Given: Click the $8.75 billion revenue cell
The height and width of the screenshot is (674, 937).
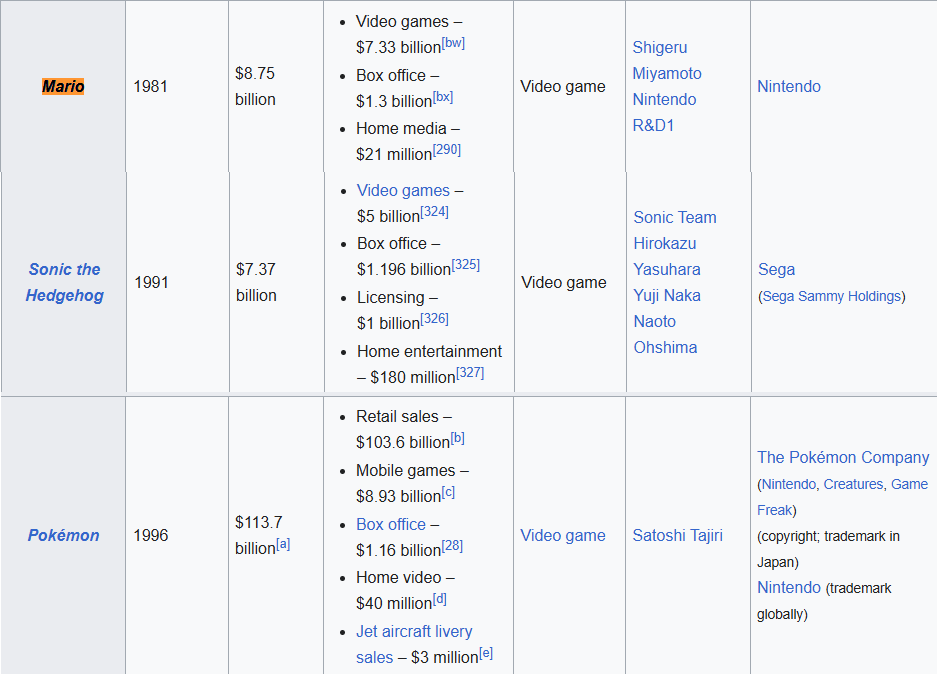Looking at the screenshot, I should [275, 87].
